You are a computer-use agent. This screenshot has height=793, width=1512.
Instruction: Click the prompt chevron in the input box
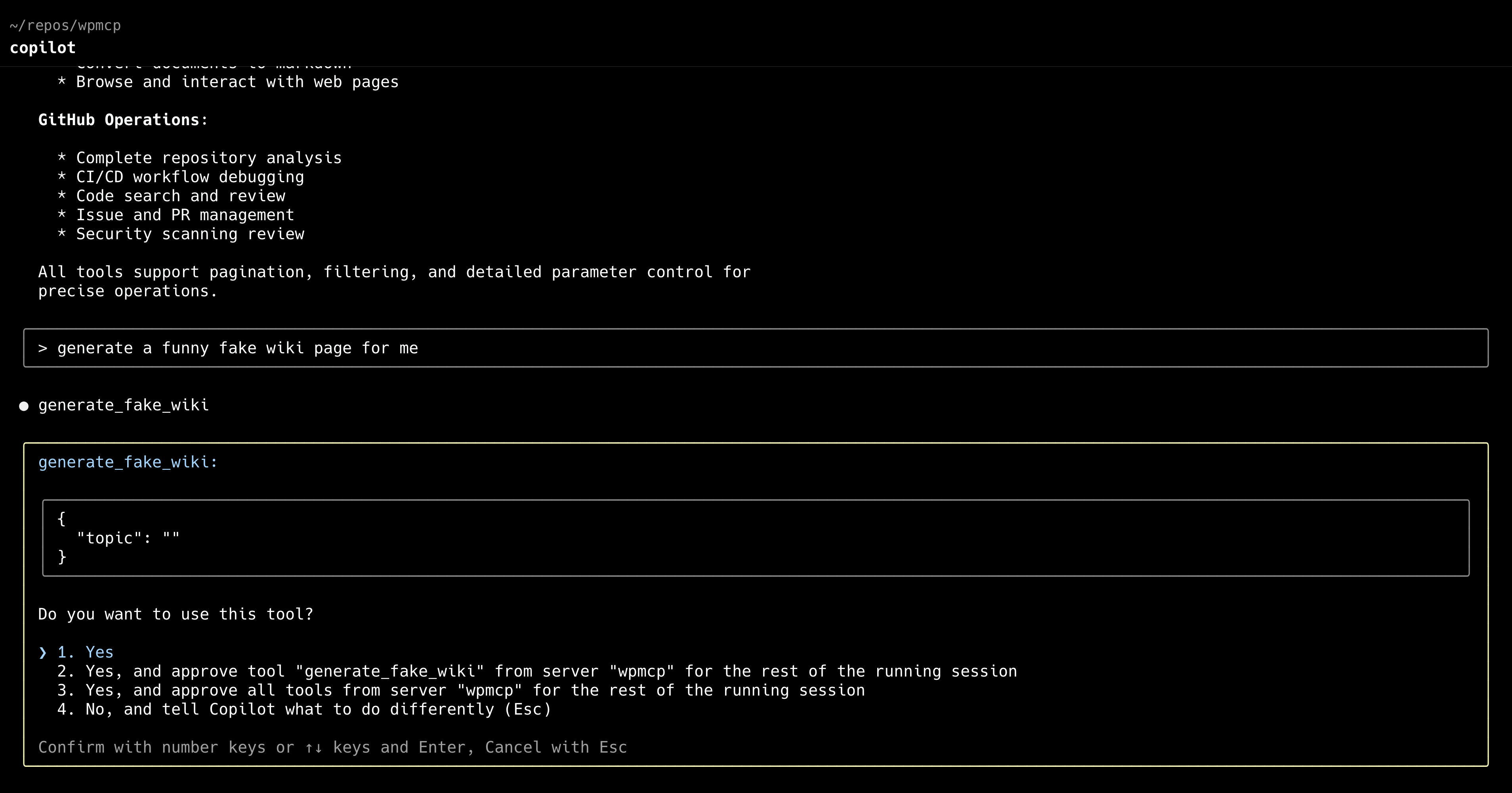[42, 347]
